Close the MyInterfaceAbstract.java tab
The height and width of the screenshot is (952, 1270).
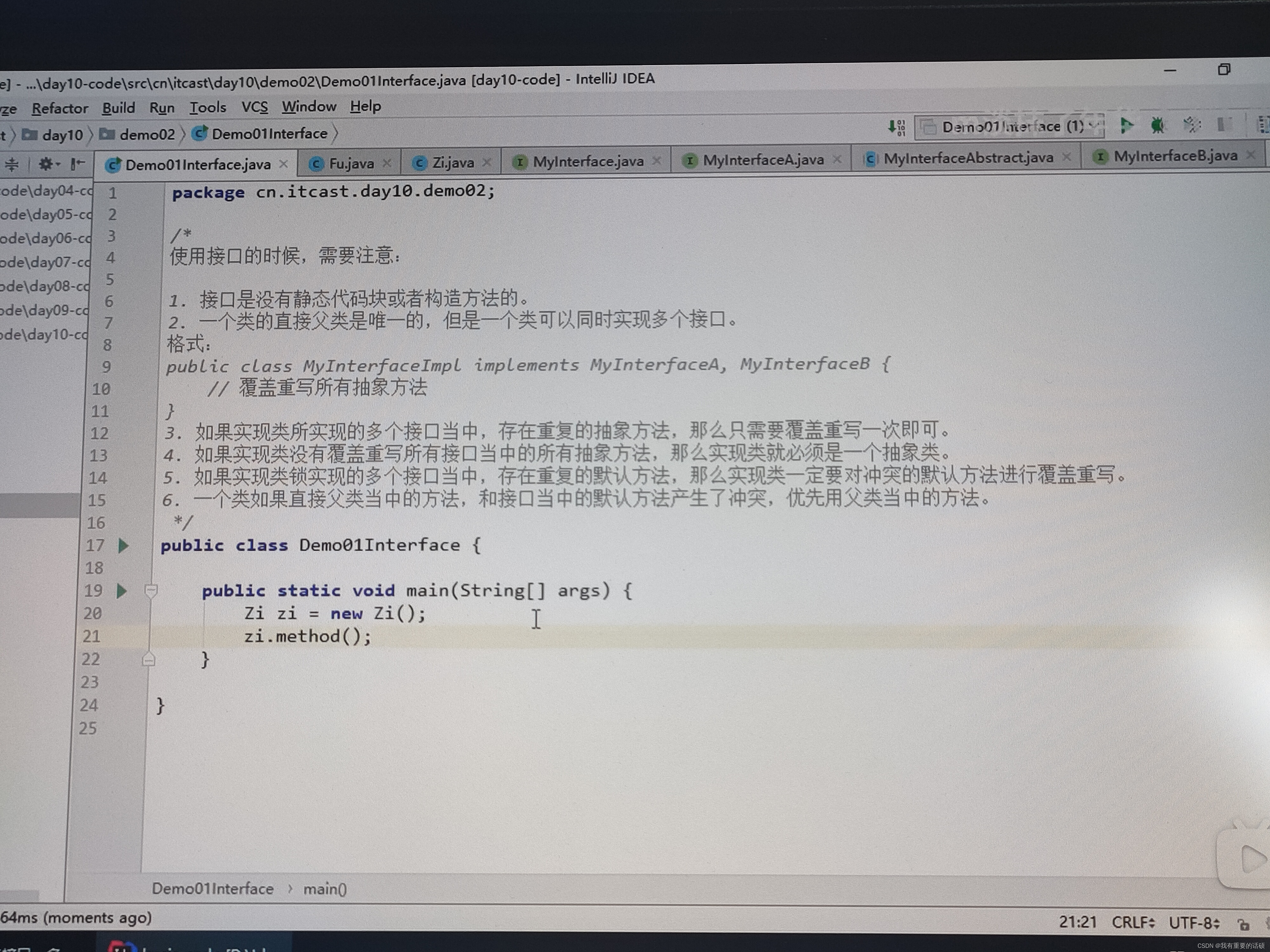coord(1067,157)
